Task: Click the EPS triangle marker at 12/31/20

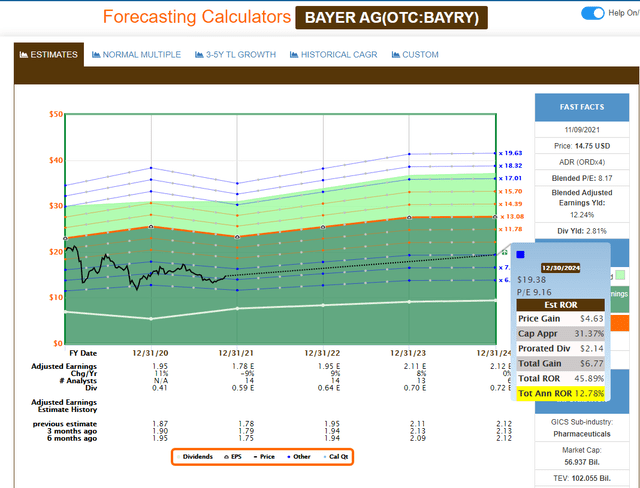Action: 151,226
